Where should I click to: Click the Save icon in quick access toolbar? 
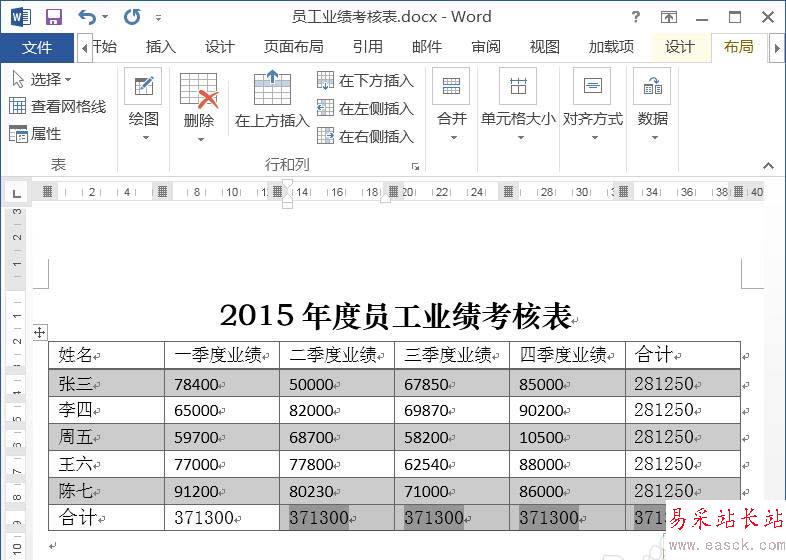click(x=54, y=18)
